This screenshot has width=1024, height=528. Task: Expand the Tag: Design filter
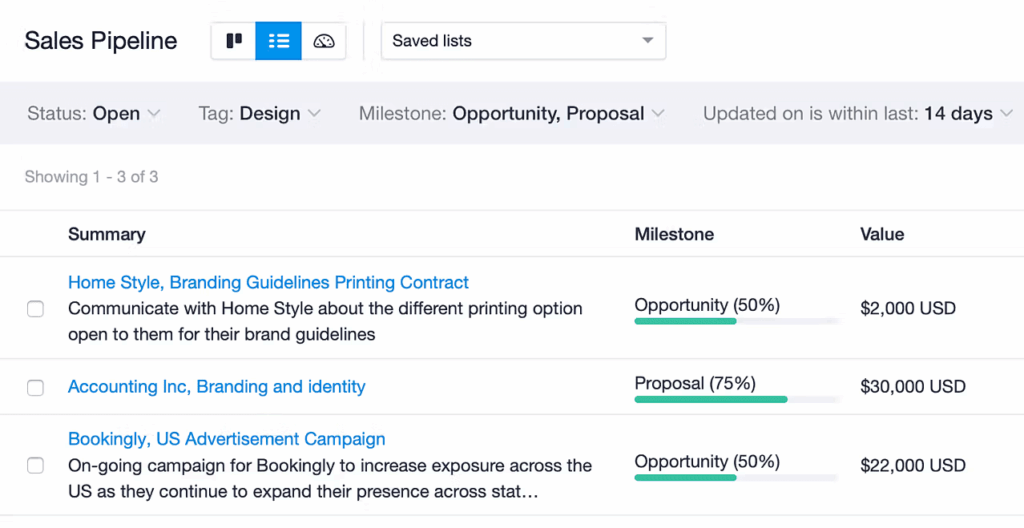click(x=259, y=114)
